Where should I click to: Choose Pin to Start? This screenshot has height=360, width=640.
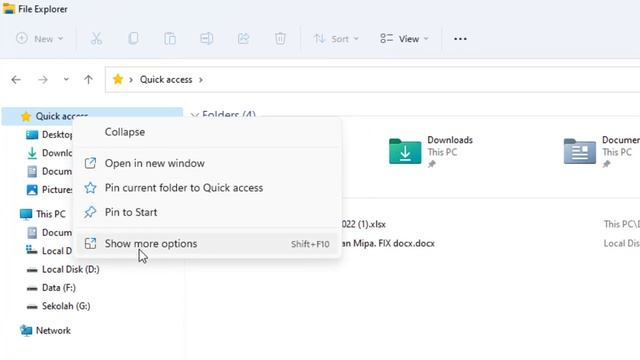click(x=207, y=212)
